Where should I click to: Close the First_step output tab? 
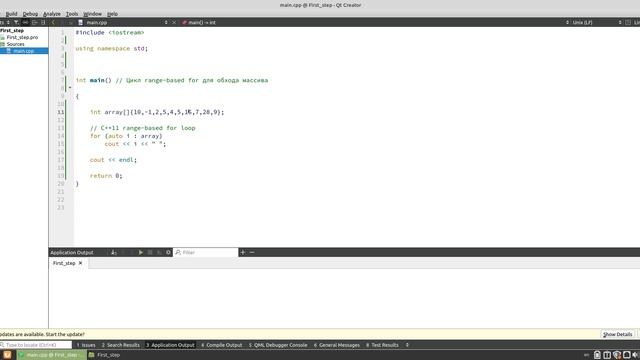pyautogui.click(x=80, y=263)
